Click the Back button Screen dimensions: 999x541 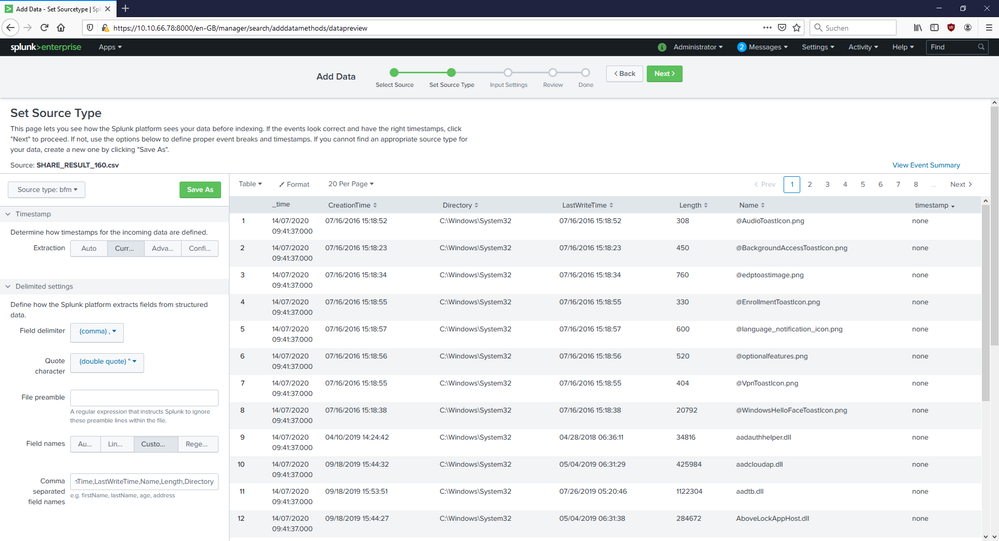(x=624, y=73)
